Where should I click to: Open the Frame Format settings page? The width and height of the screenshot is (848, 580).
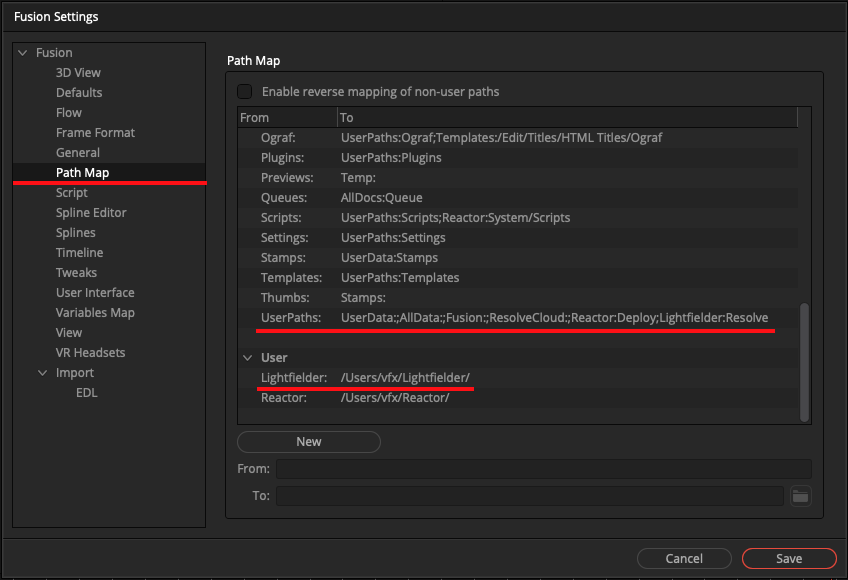(x=95, y=133)
